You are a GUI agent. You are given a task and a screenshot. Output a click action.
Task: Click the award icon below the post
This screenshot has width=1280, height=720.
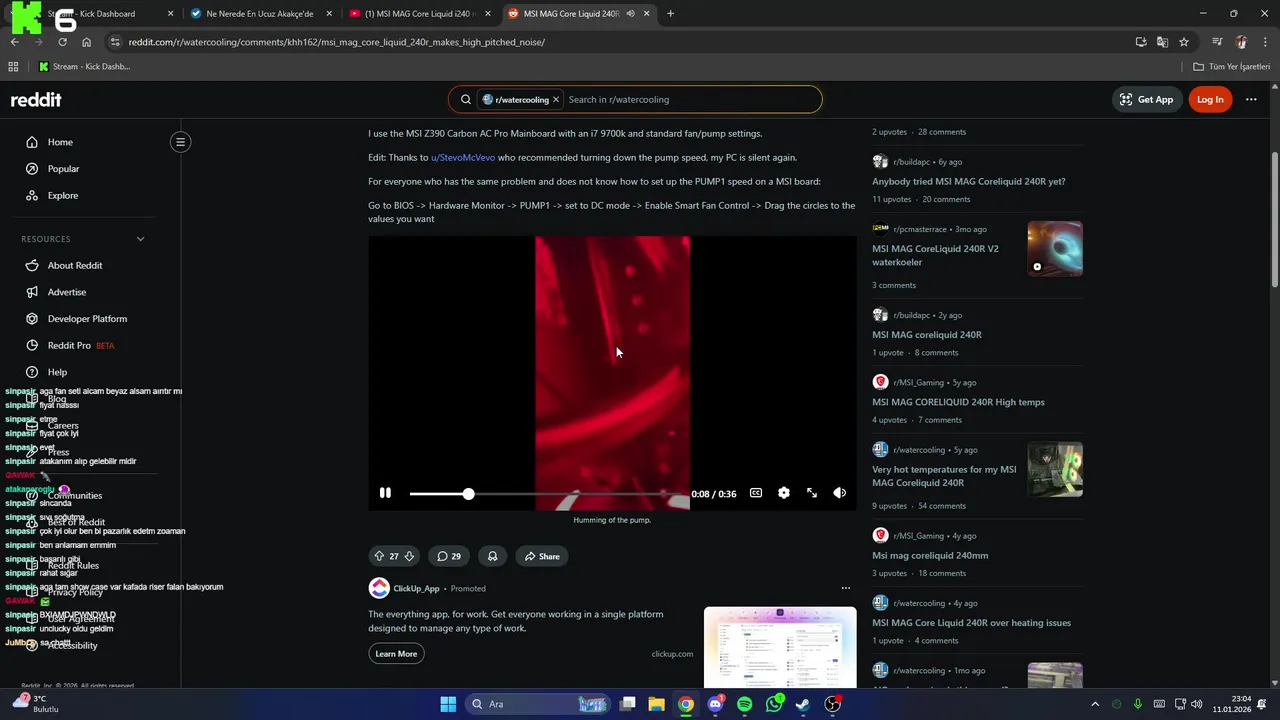coord(493,556)
